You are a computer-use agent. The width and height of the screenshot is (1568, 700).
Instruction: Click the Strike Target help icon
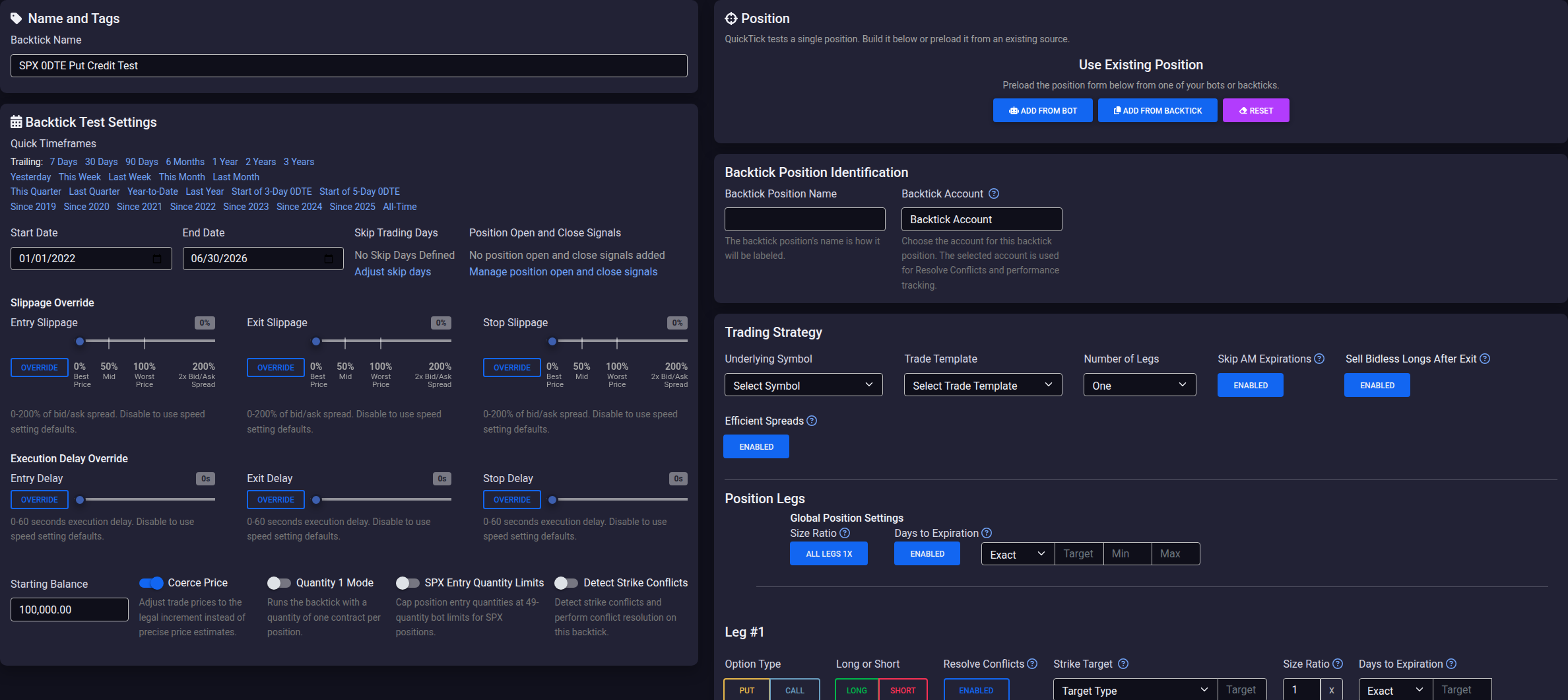[1123, 664]
